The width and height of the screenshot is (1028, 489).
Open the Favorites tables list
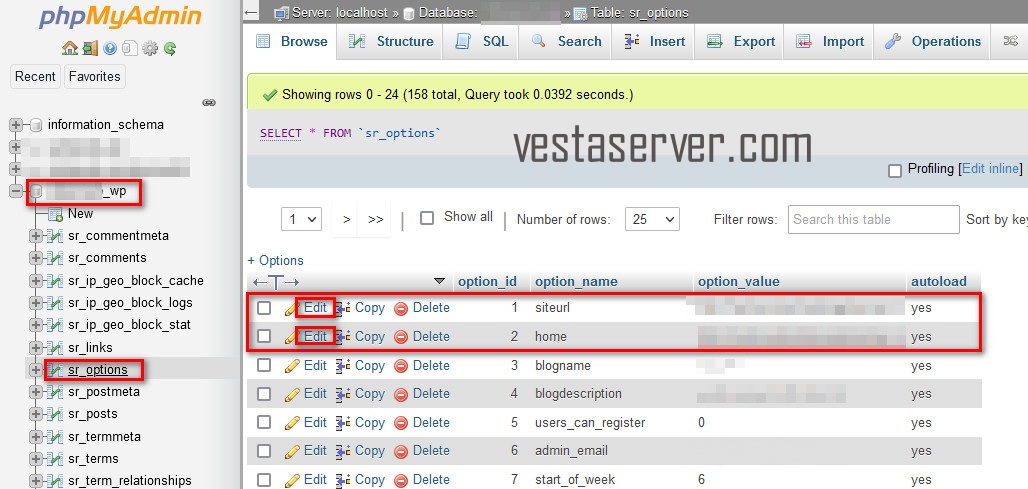(x=95, y=77)
